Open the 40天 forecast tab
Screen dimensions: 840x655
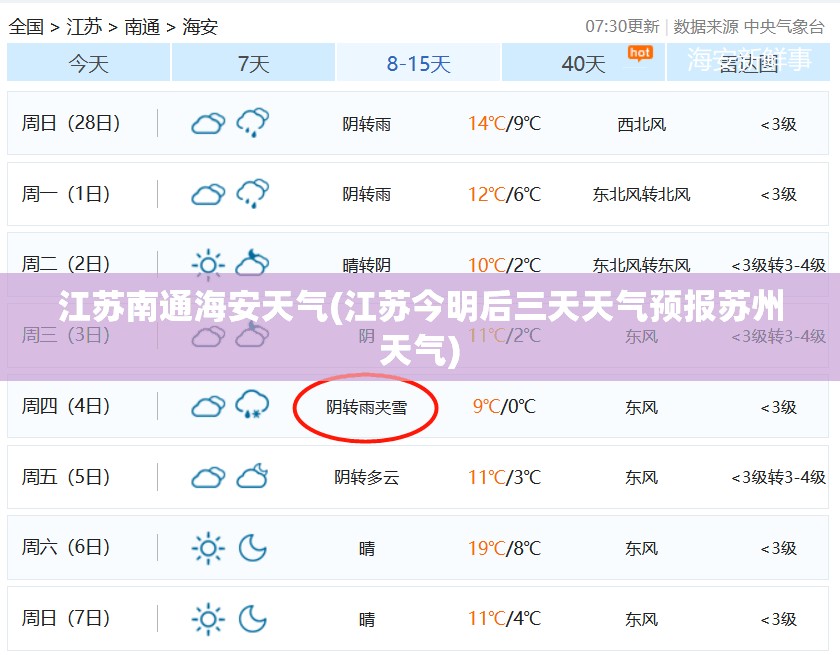(583, 63)
